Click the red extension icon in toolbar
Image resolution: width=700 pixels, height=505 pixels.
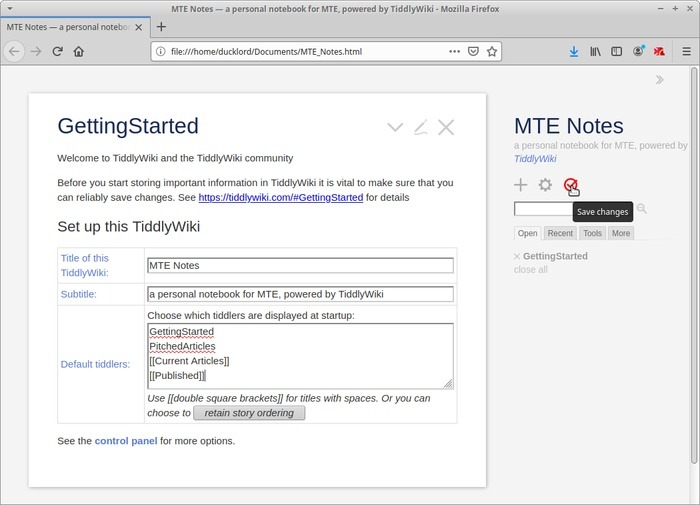tap(659, 52)
